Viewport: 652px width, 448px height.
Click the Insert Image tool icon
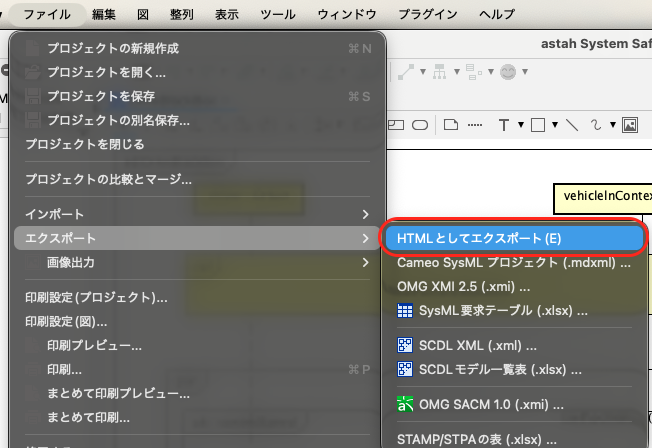tap(630, 125)
